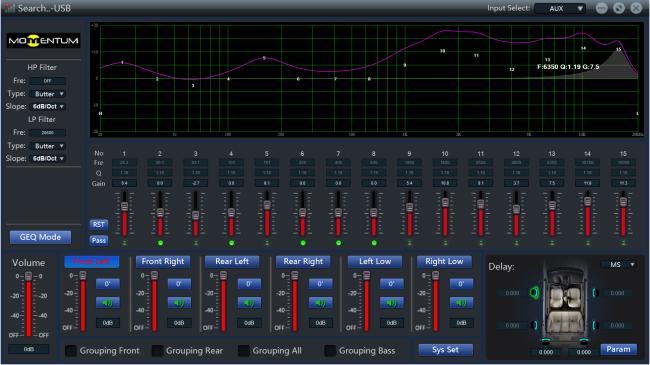Image resolution: width=650 pixels, height=365 pixels.
Task: Click the Sys Set button
Action: point(445,350)
